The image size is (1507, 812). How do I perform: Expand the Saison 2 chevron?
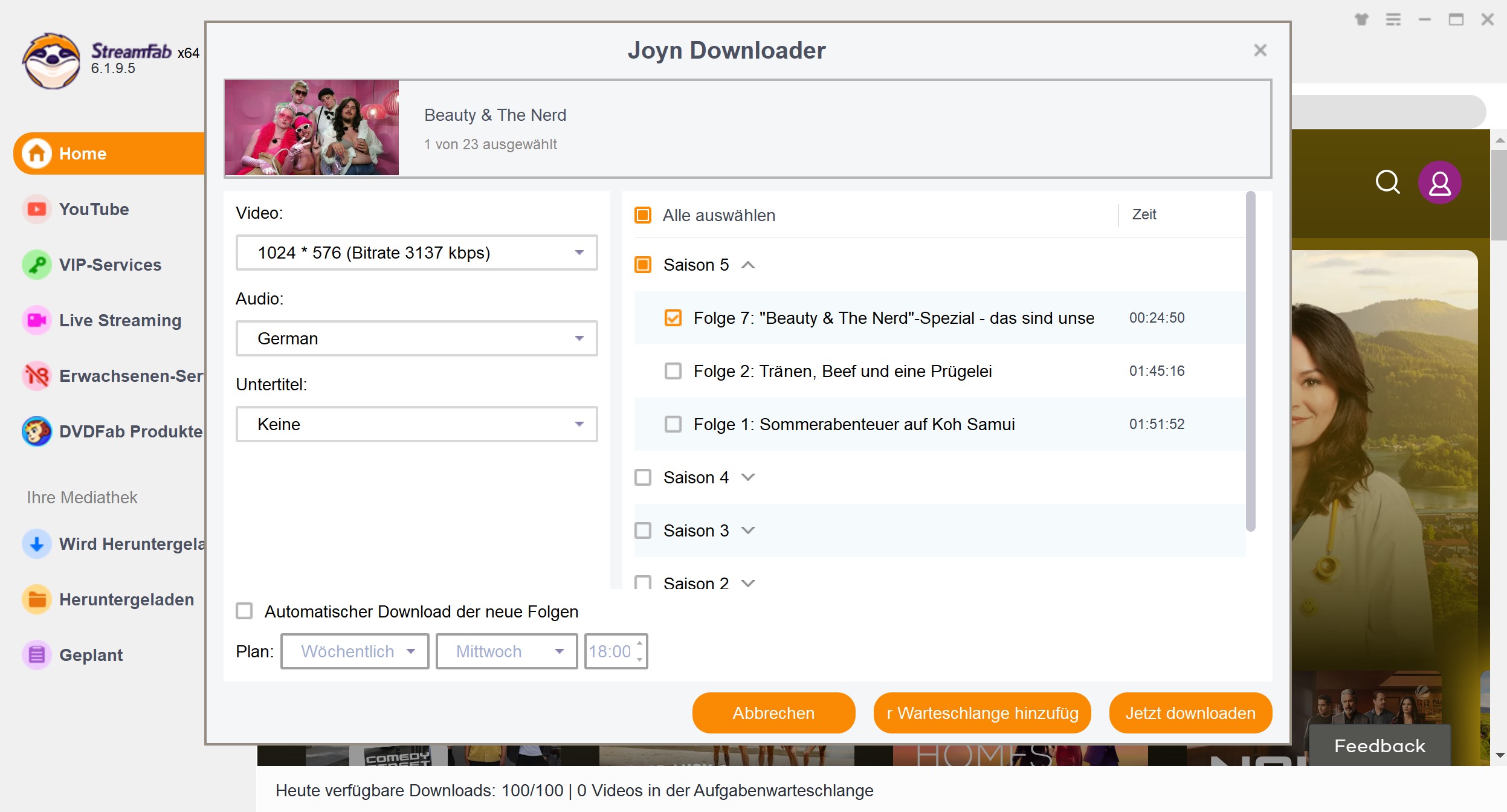click(748, 583)
